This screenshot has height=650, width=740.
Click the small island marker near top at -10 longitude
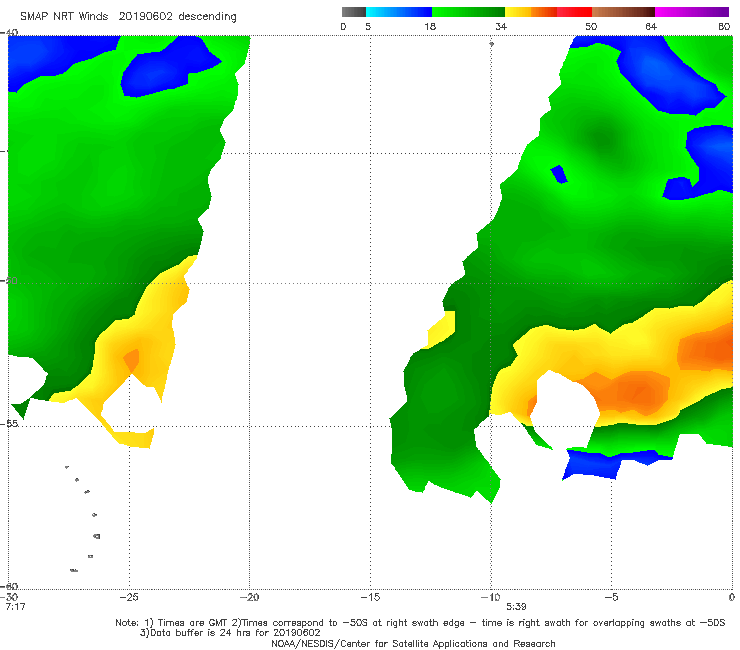(491, 44)
